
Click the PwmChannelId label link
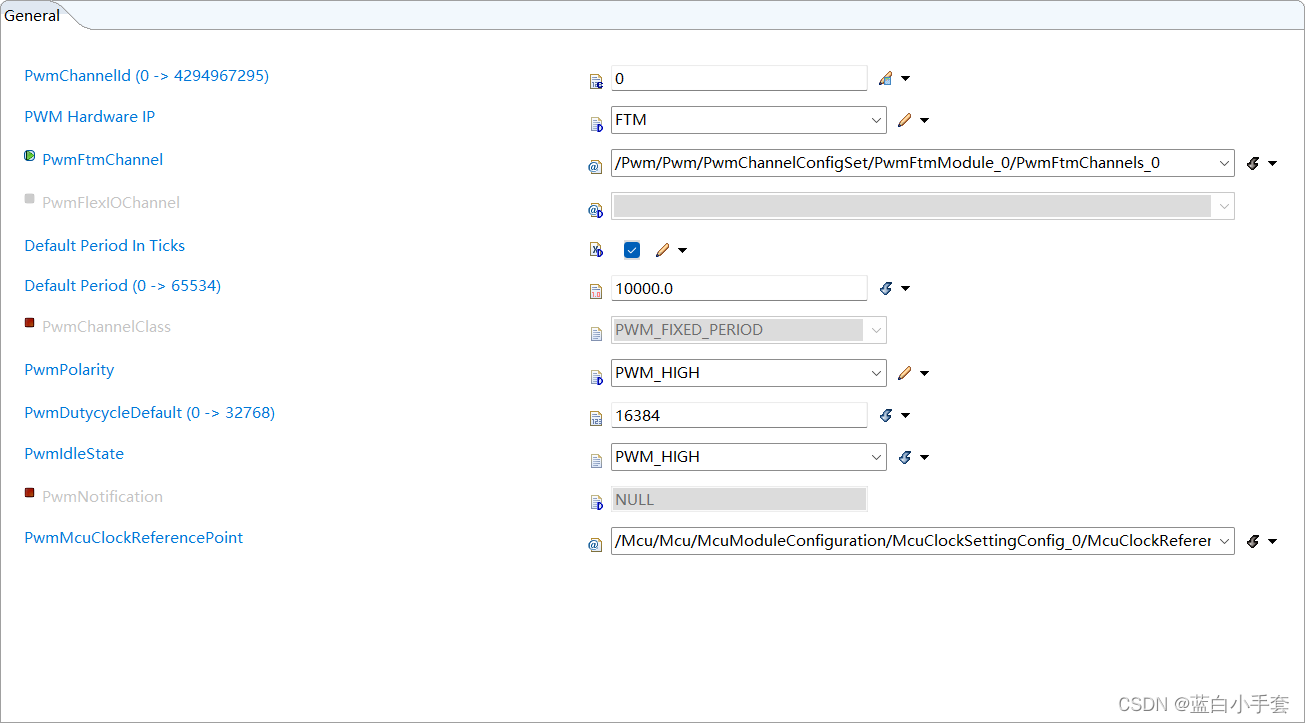(146, 75)
